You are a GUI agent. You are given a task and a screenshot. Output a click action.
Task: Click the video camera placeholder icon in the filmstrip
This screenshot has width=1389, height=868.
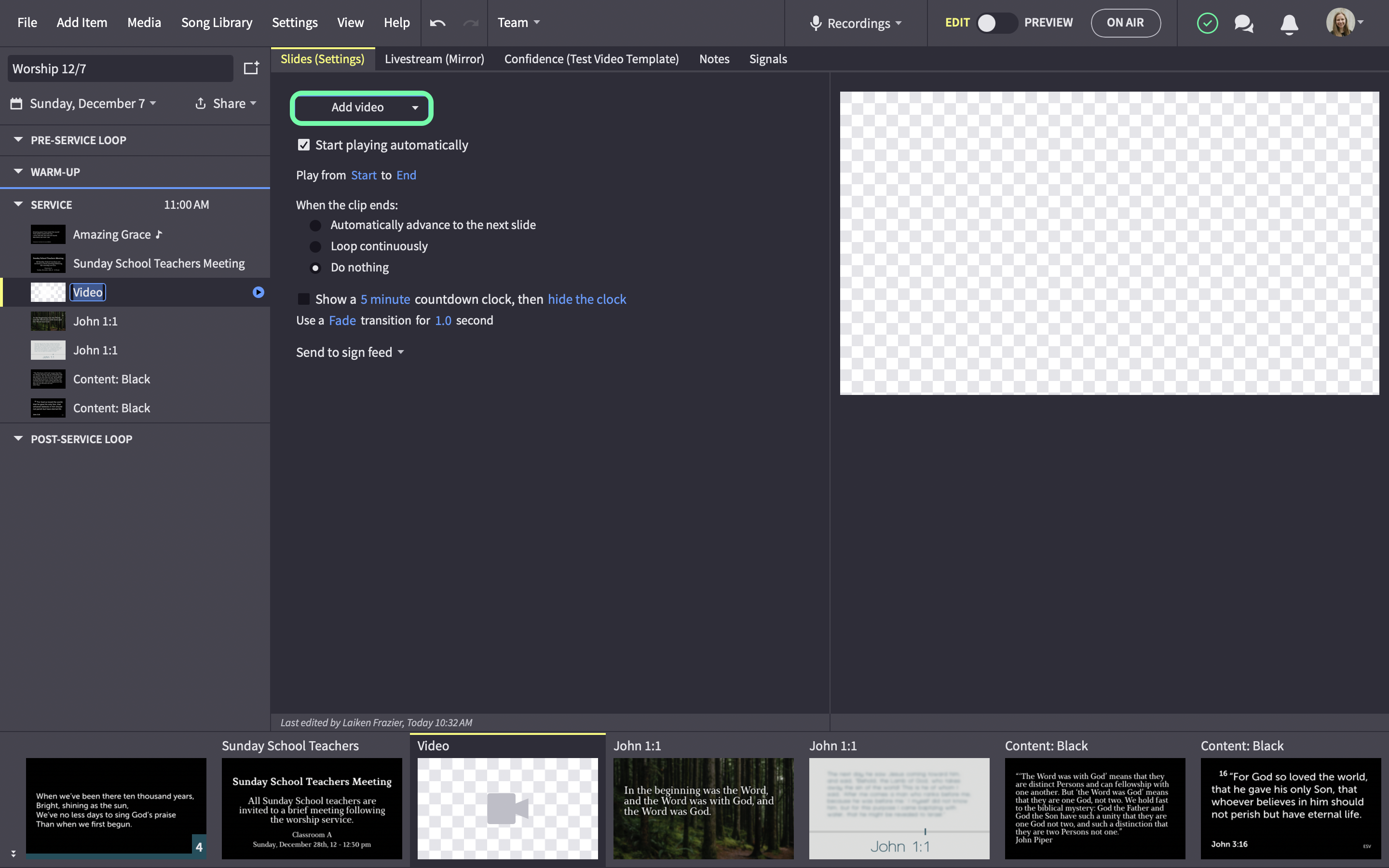(507, 808)
